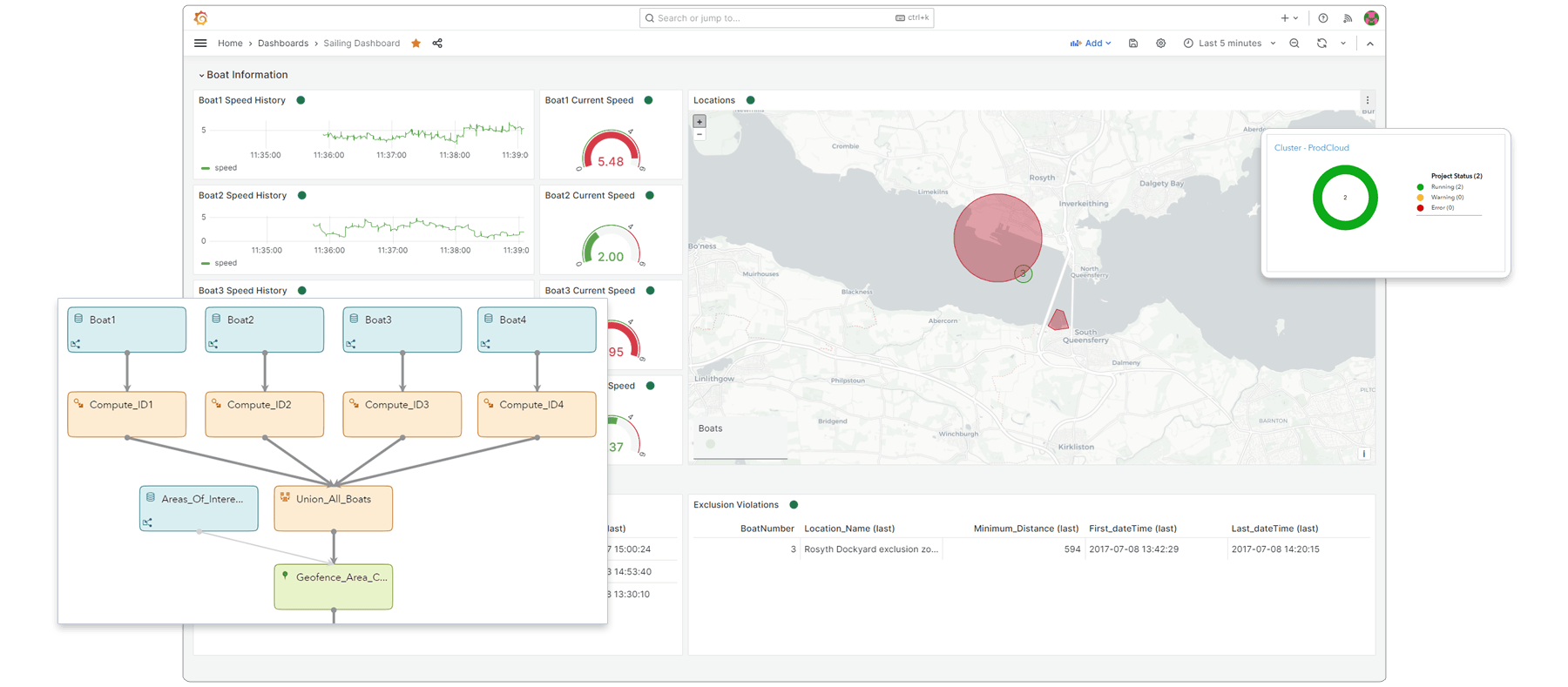Zoom in on the map

(700, 122)
